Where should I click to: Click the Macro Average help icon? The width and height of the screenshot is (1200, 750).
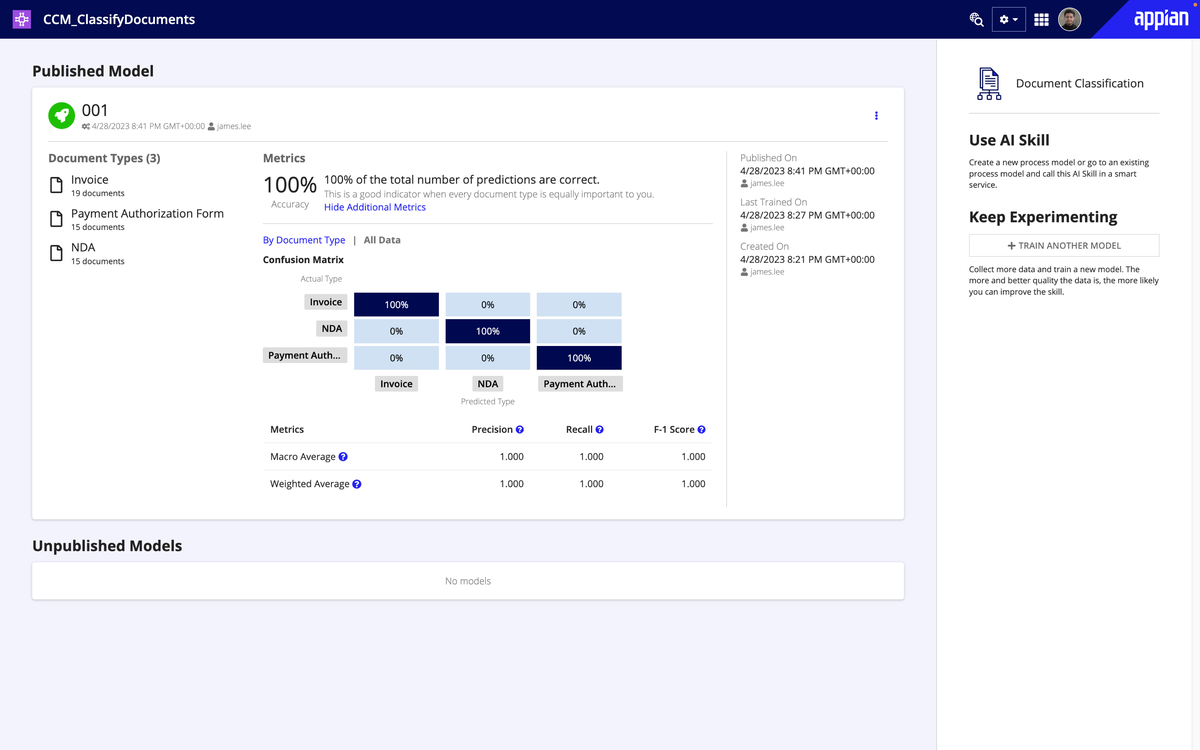pyautogui.click(x=343, y=457)
